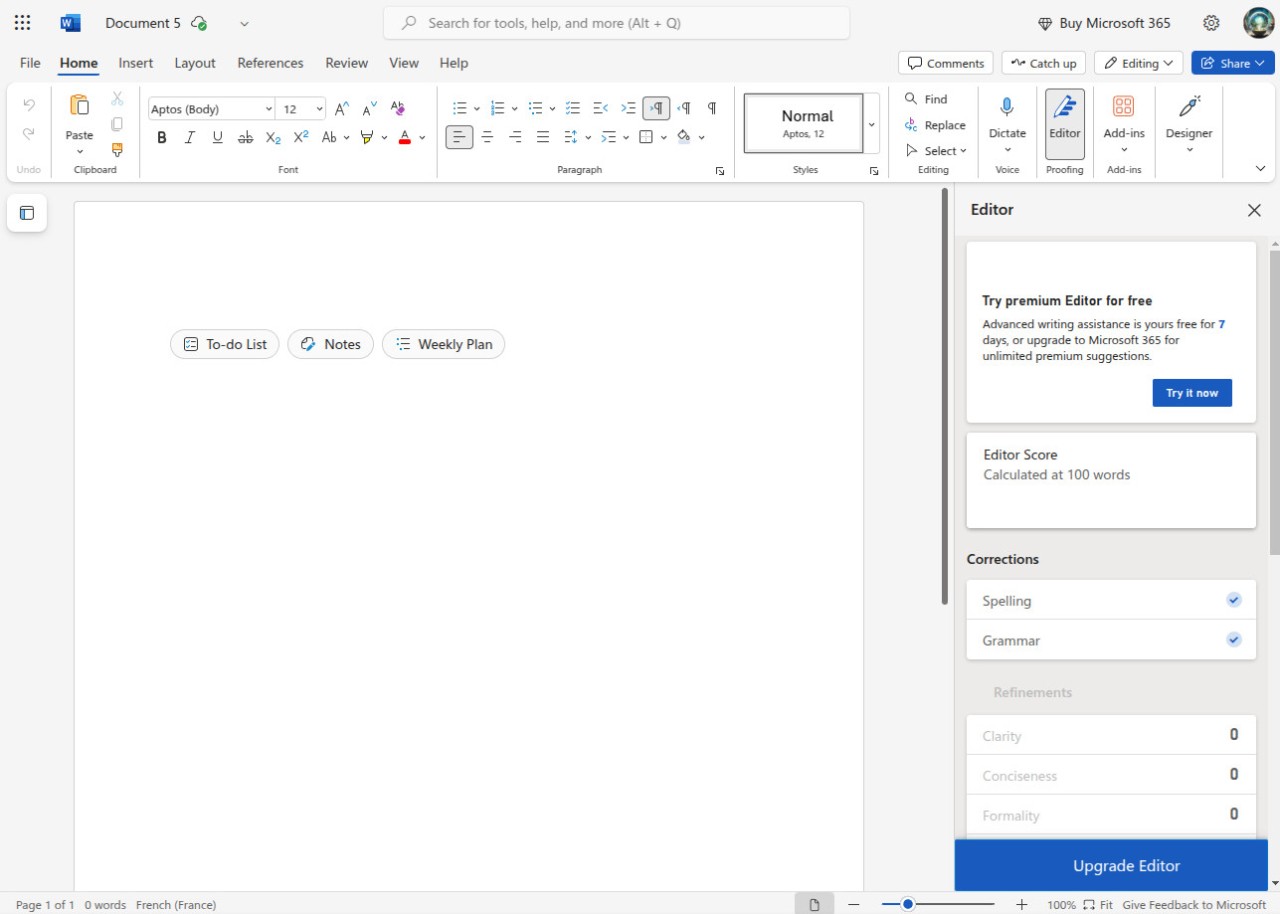This screenshot has height=914, width=1280.
Task: Toggle show paragraph marks
Action: point(712,108)
